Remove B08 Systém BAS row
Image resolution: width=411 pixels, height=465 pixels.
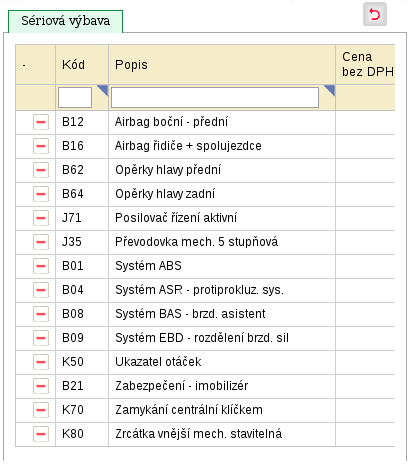coord(41,314)
